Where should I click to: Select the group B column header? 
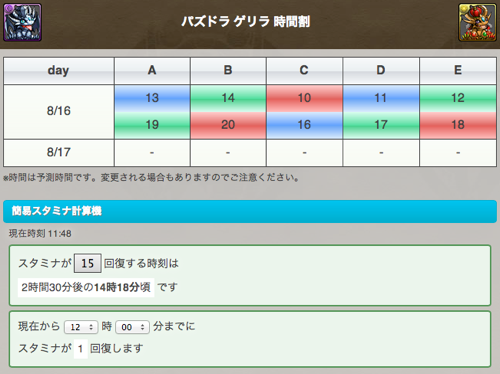click(x=228, y=71)
